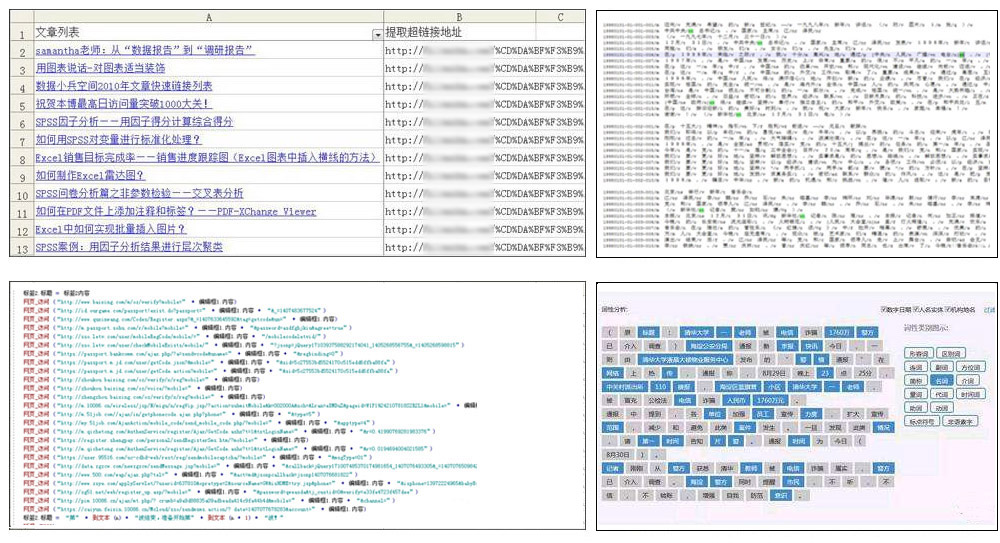Image resolution: width=1000 pixels, height=543 pixels.
Task: Click the 意识 word token
Action: (x=781, y=496)
